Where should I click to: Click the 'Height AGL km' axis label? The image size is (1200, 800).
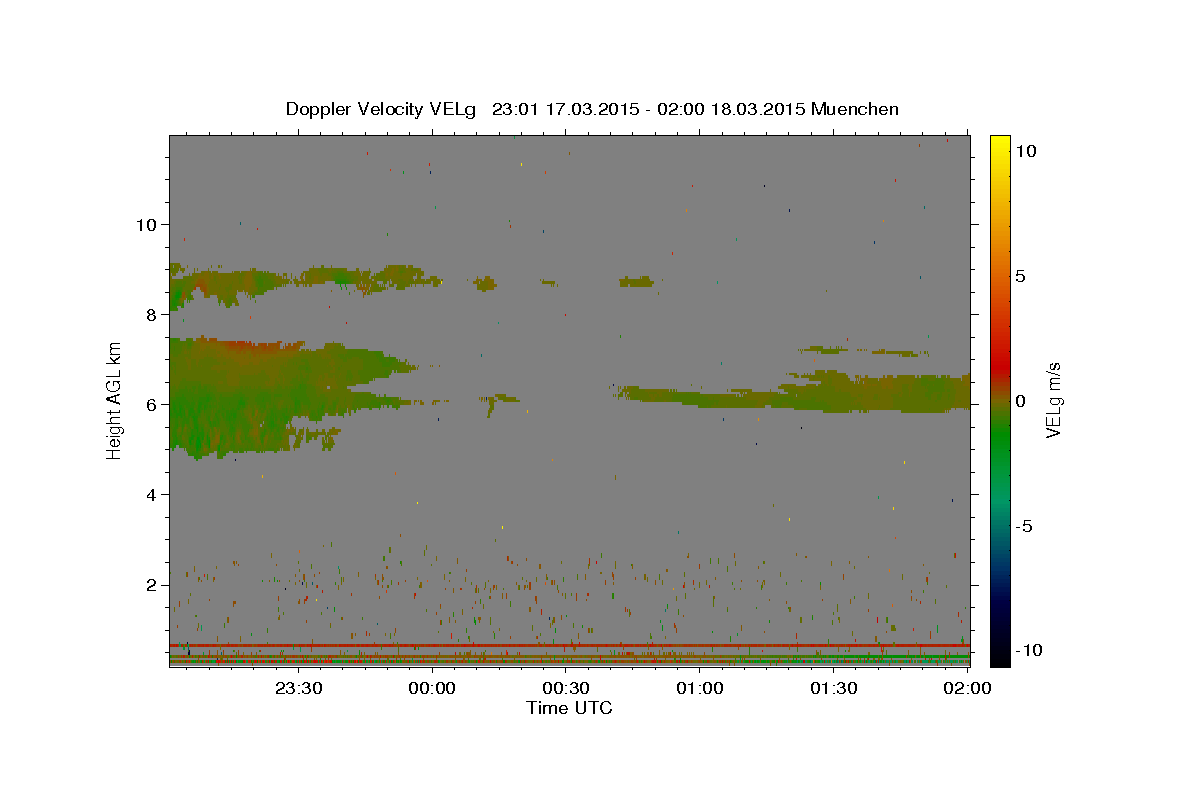[x=115, y=401]
